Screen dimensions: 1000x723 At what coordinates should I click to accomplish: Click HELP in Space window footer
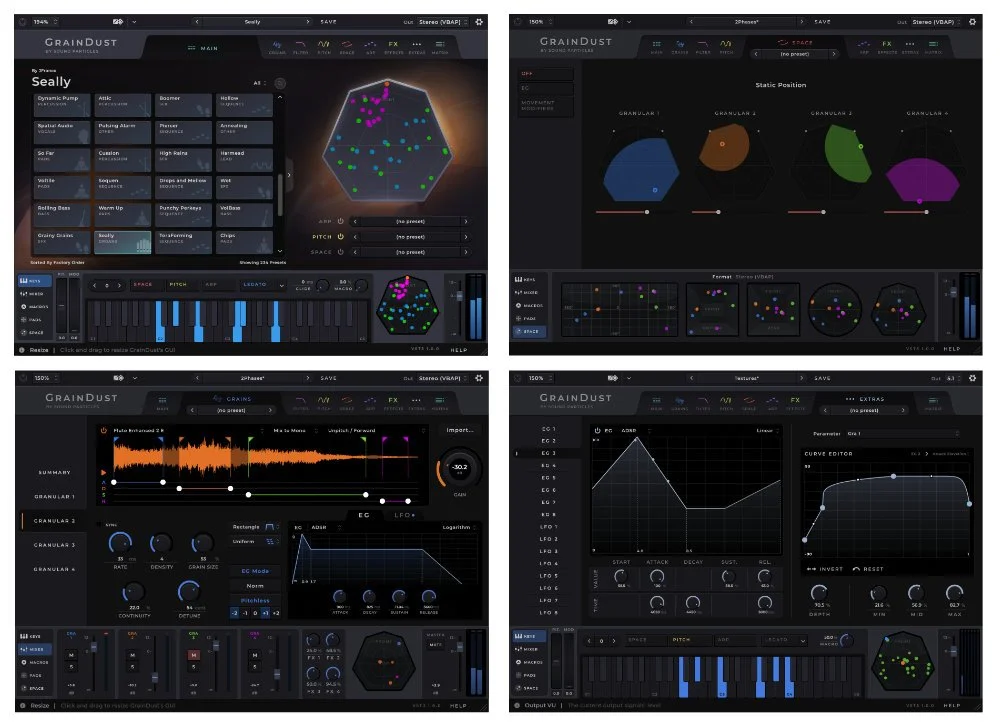click(952, 349)
